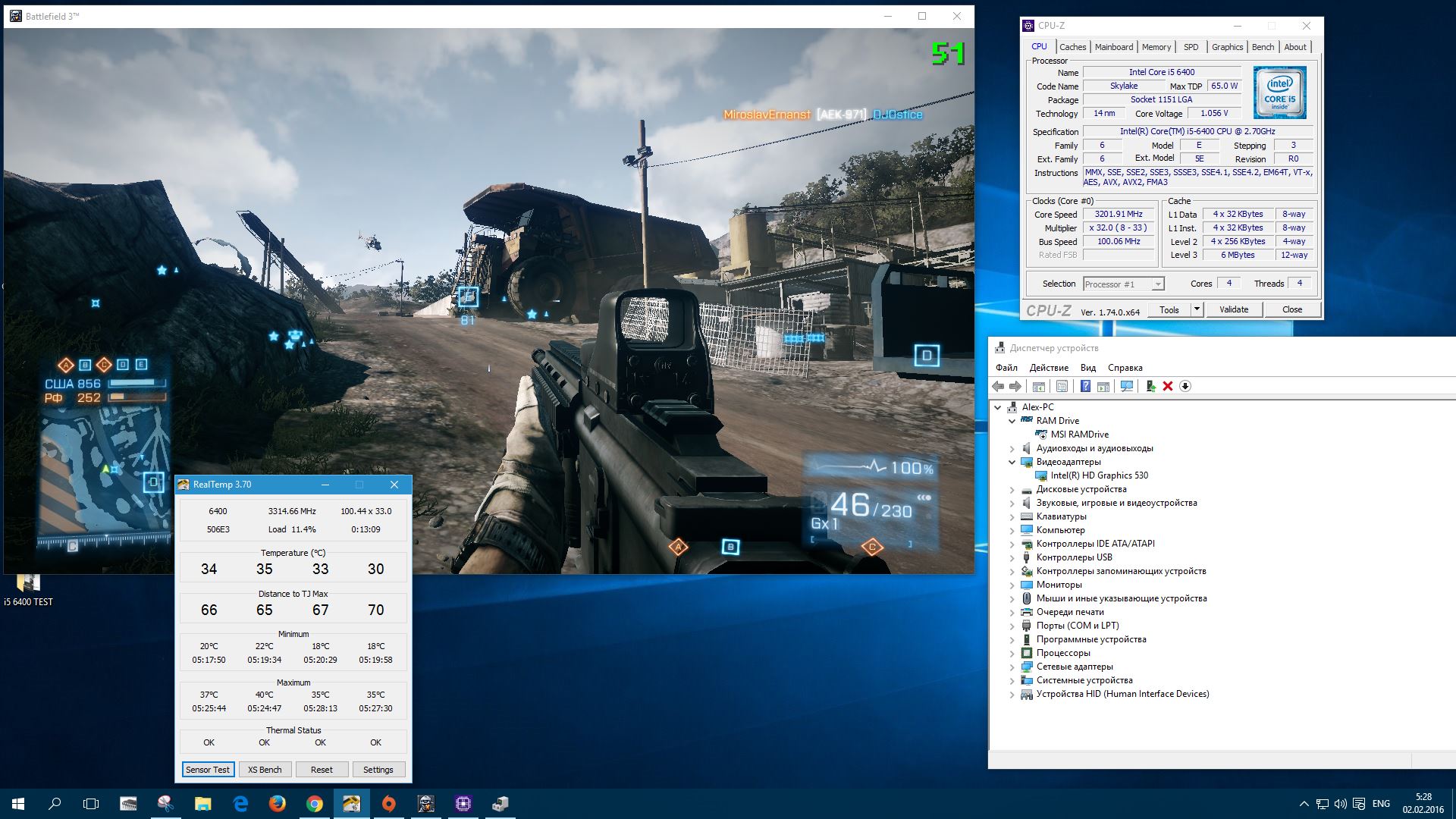Switch to the Memory tab in CPU-Z
This screenshot has width=1456, height=819.
(x=1156, y=47)
